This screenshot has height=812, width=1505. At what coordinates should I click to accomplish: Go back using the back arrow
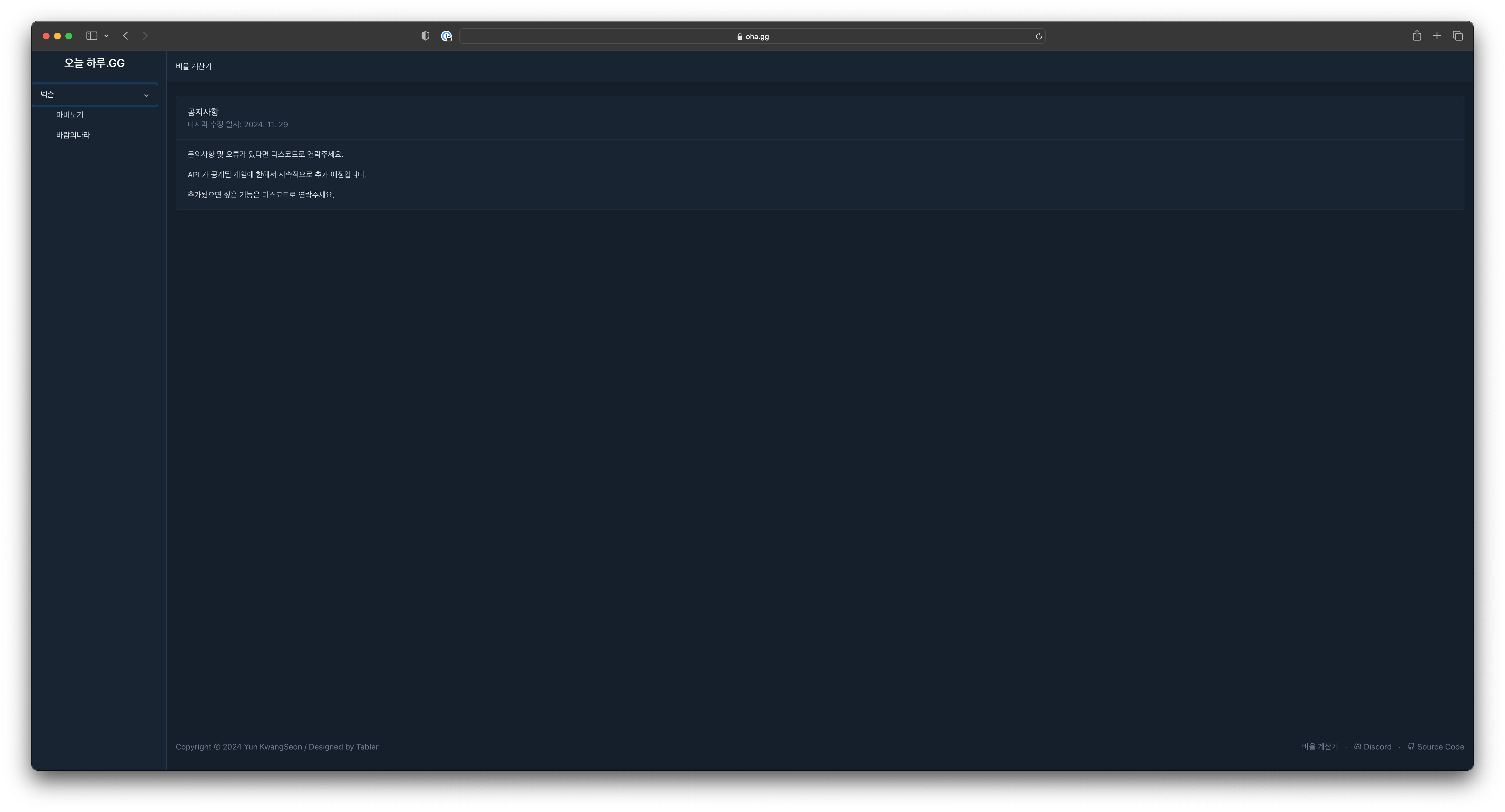pos(126,36)
